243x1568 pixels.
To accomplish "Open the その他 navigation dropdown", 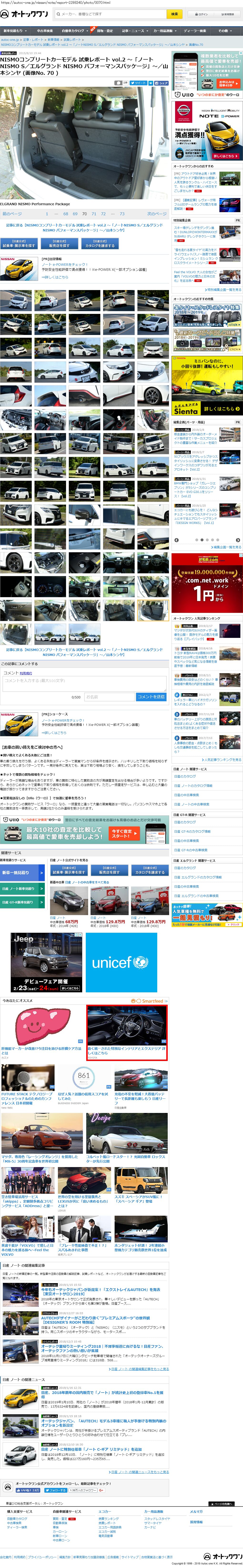I will 225,31.
